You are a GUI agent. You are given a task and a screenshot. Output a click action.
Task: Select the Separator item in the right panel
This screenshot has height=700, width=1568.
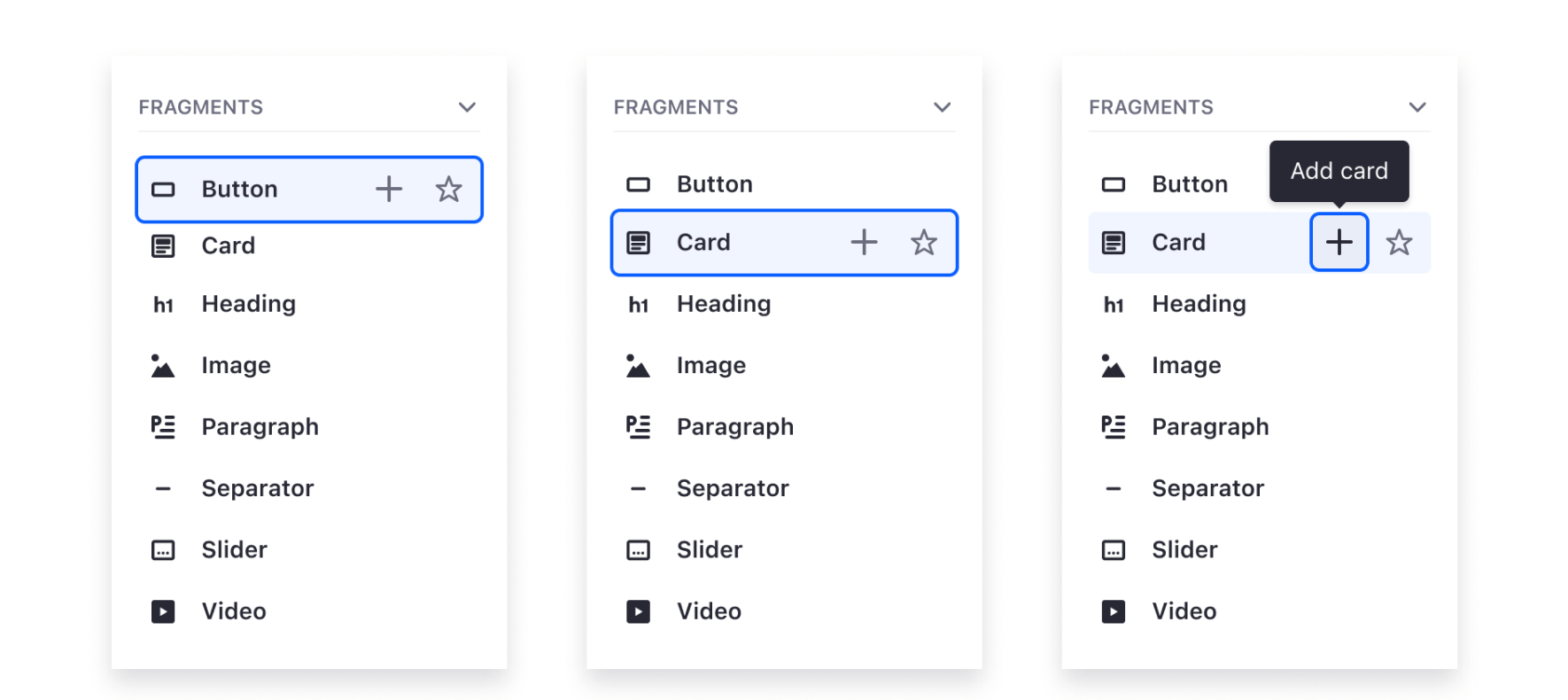pos(1207,488)
